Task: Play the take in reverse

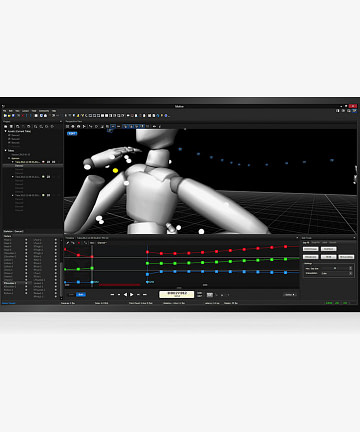Action: click(x=125, y=294)
